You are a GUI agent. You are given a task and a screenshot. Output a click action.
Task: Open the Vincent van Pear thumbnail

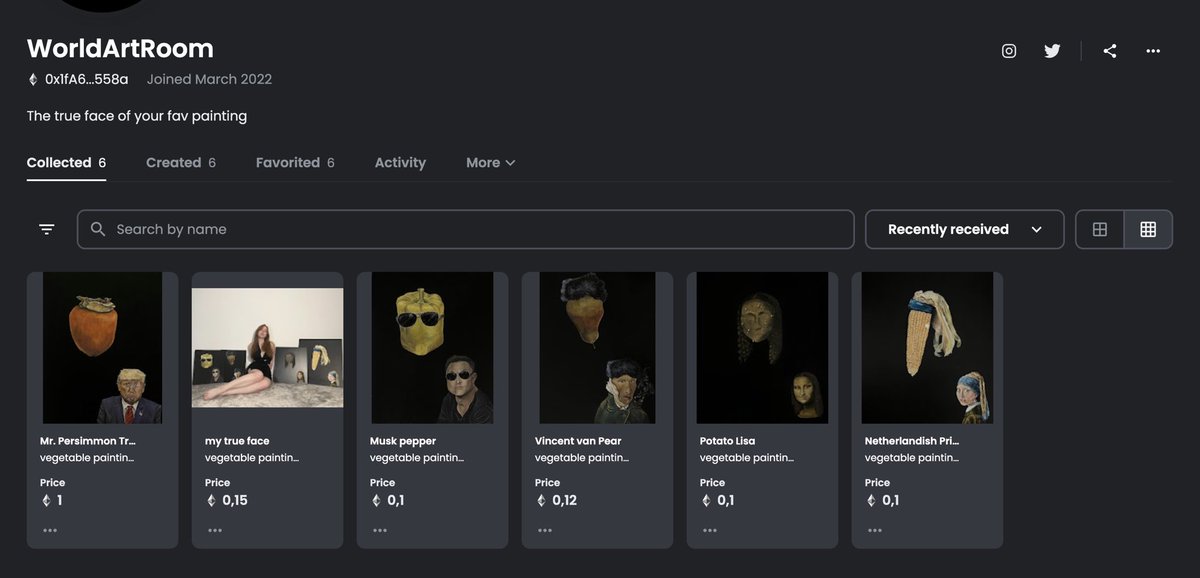[597, 347]
